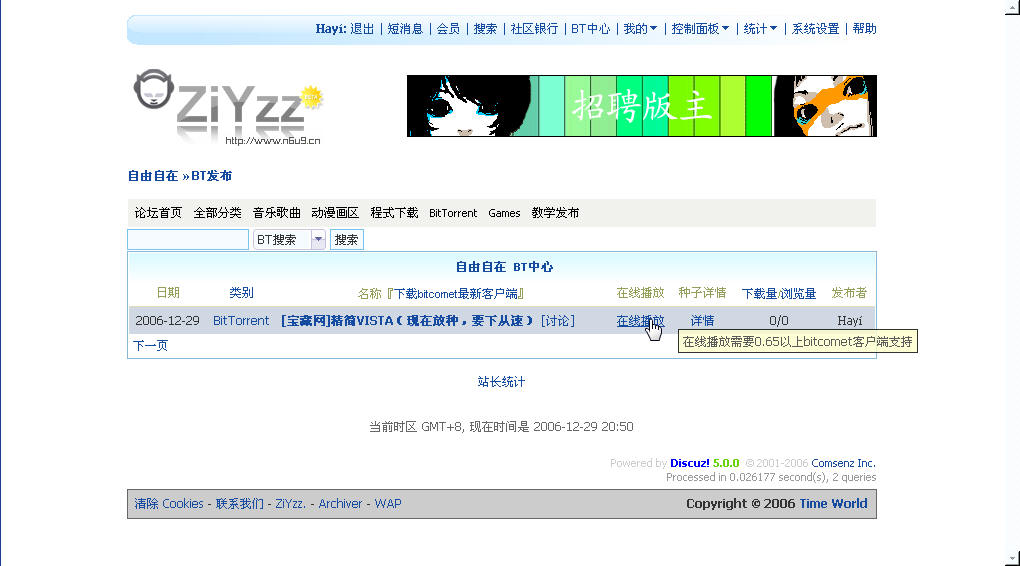Go to 会员 members page
The width and height of the screenshot is (1020, 566).
[448, 29]
